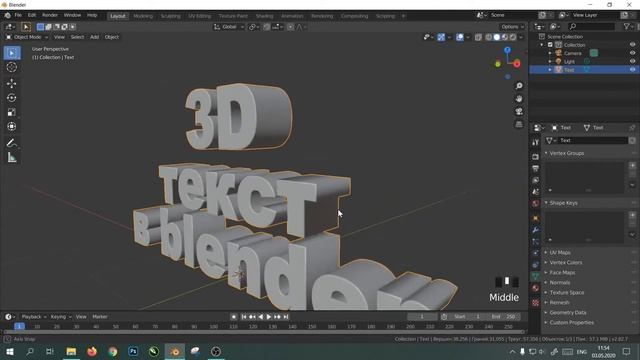Screen dimensions: 640x360
Task: Select the Cursor tool
Action: [x=12, y=67]
